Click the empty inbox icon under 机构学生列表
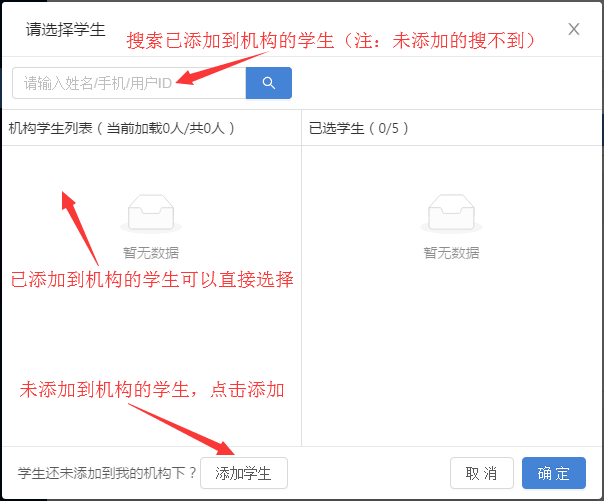This screenshot has height=501, width=604. pyautogui.click(x=151, y=214)
